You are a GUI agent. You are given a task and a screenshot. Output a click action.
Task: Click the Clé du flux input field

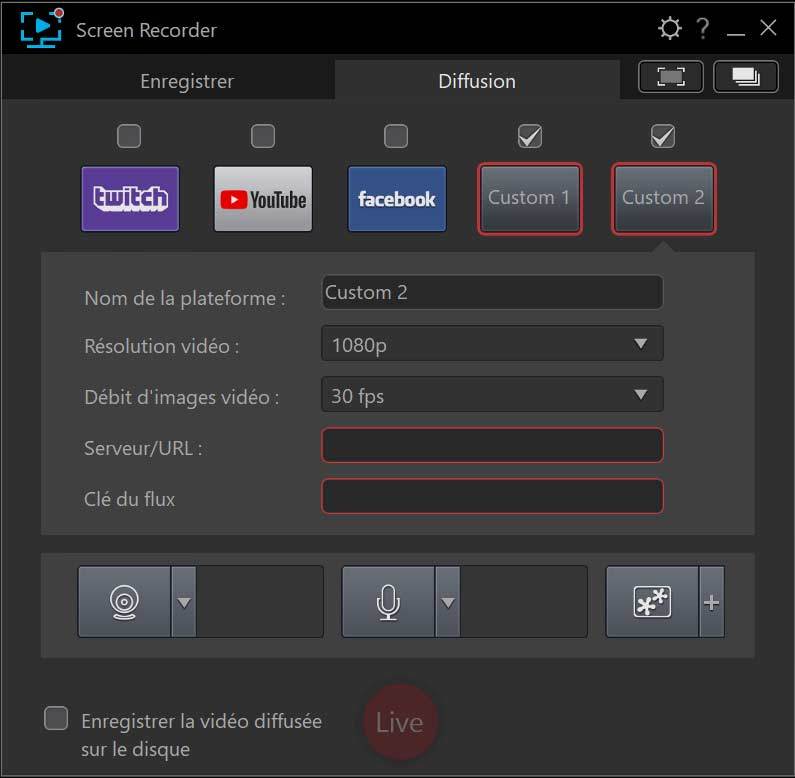tap(492, 496)
